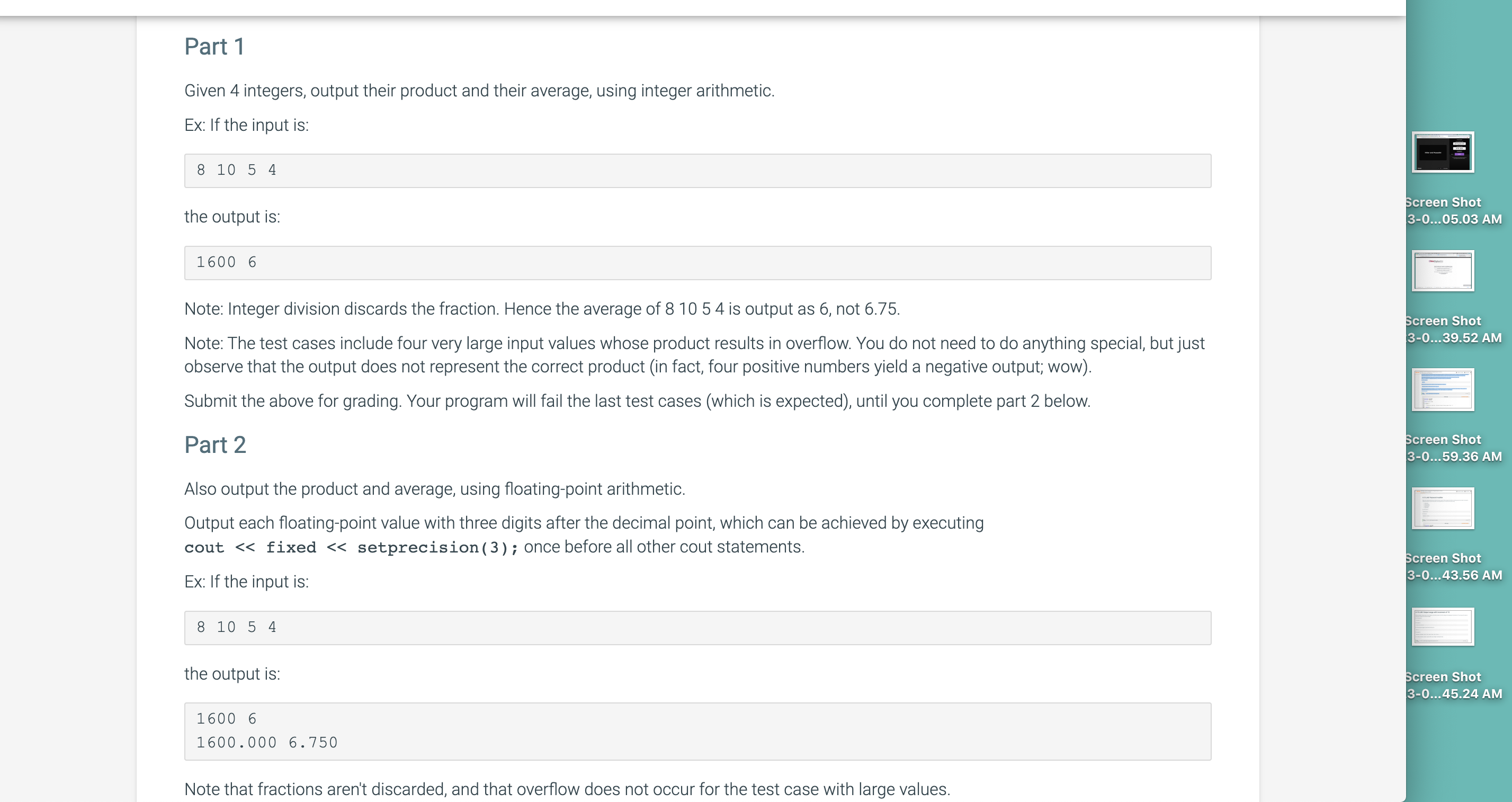Click the Part 2 '8 10 5 4' input box
This screenshot has height=802, width=1512.
tap(697, 628)
